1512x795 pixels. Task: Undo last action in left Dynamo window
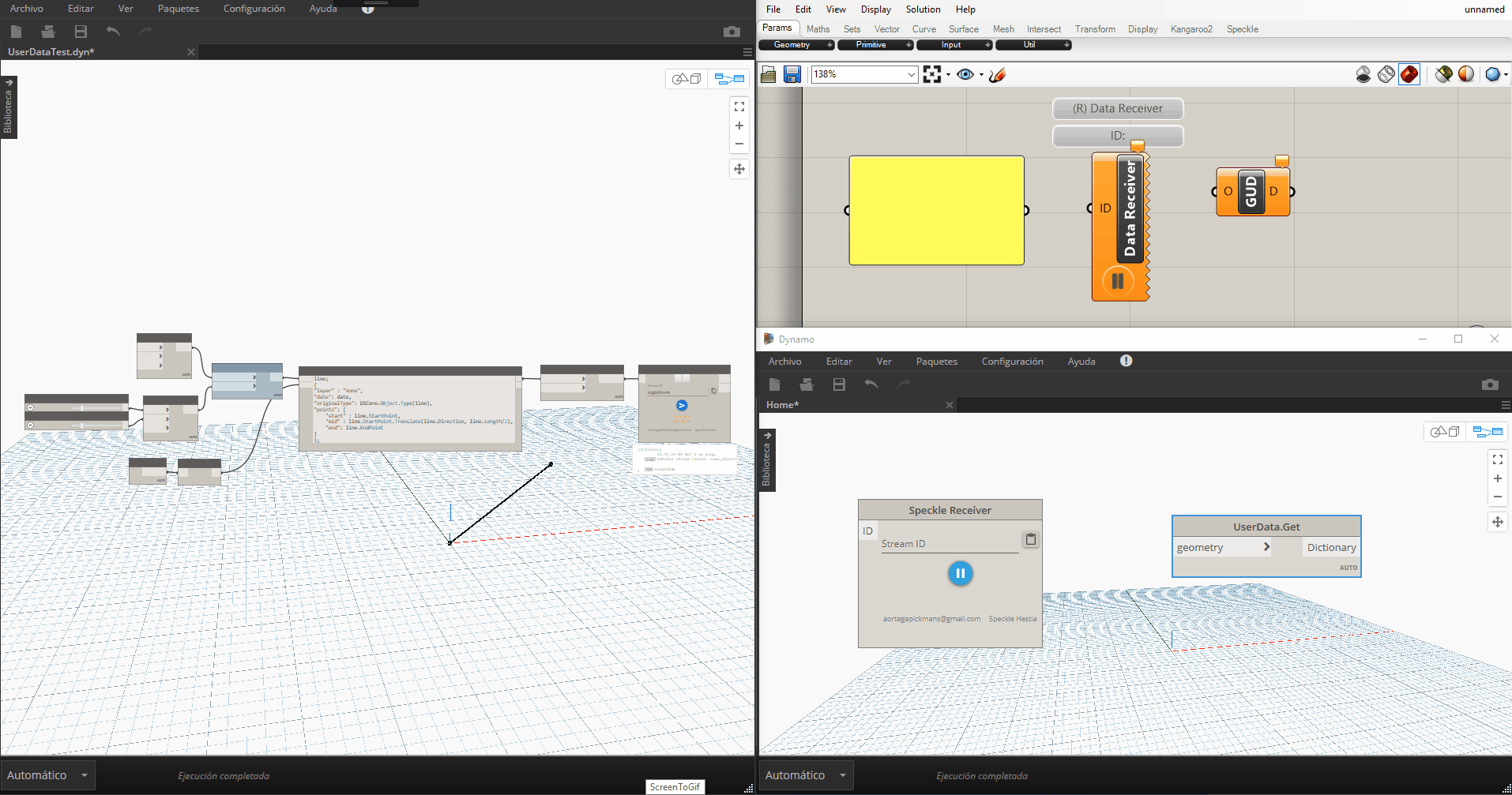(113, 32)
